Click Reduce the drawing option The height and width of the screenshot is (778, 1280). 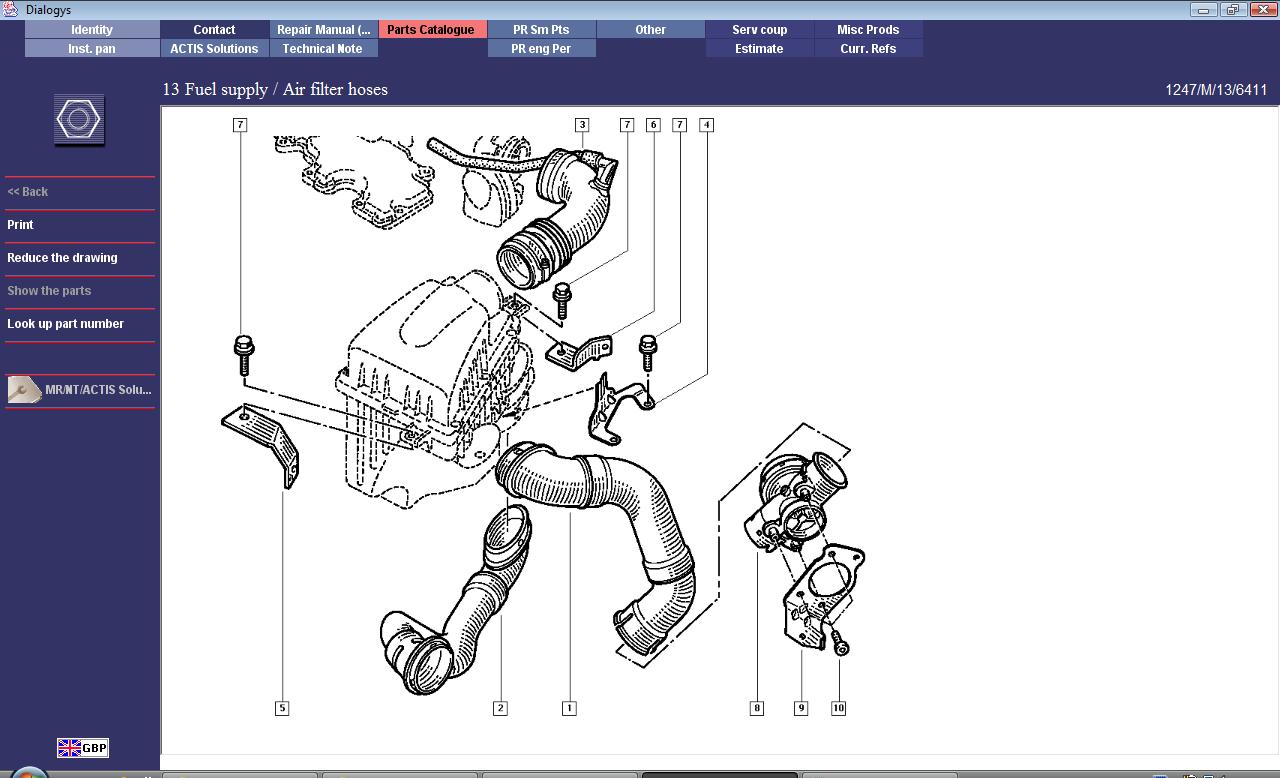(62, 258)
